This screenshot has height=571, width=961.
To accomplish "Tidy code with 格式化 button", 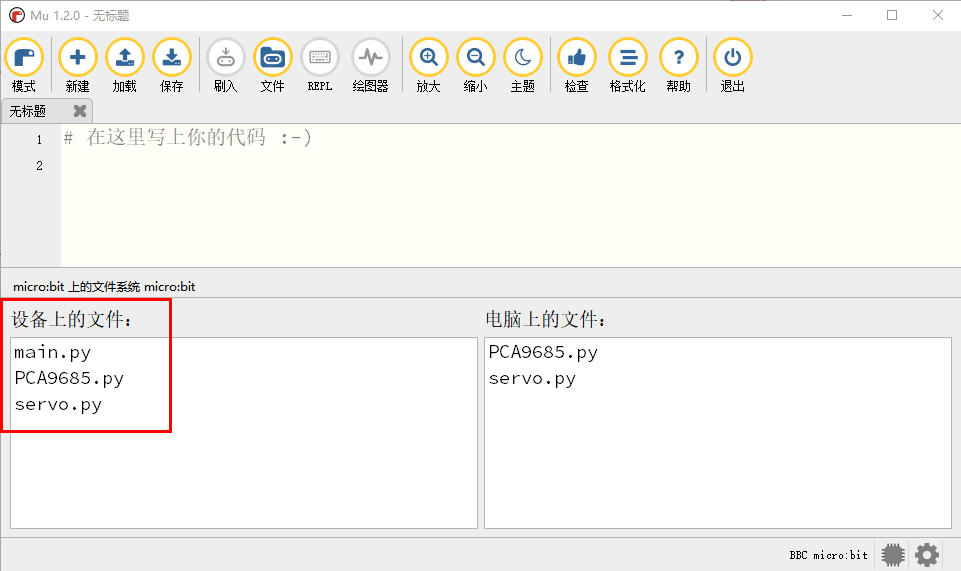I will tap(628, 65).
